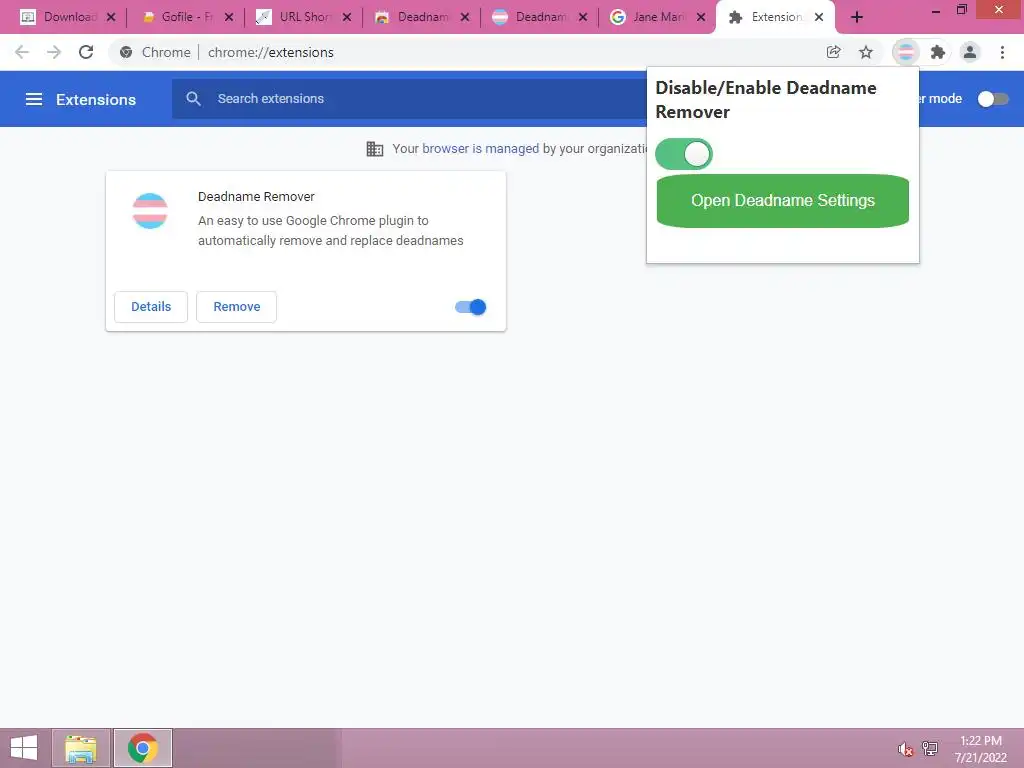
Task: Click the Open Deadname Settings button
Action: [782, 200]
